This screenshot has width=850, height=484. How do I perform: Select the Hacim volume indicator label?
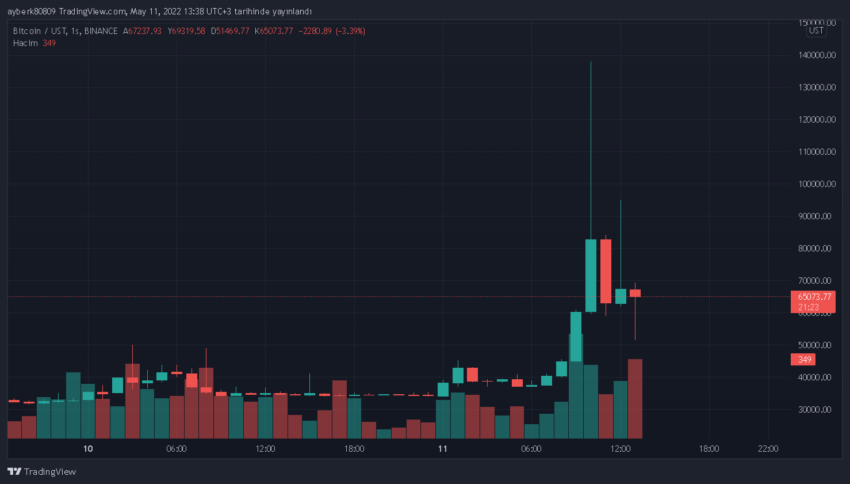(x=24, y=42)
